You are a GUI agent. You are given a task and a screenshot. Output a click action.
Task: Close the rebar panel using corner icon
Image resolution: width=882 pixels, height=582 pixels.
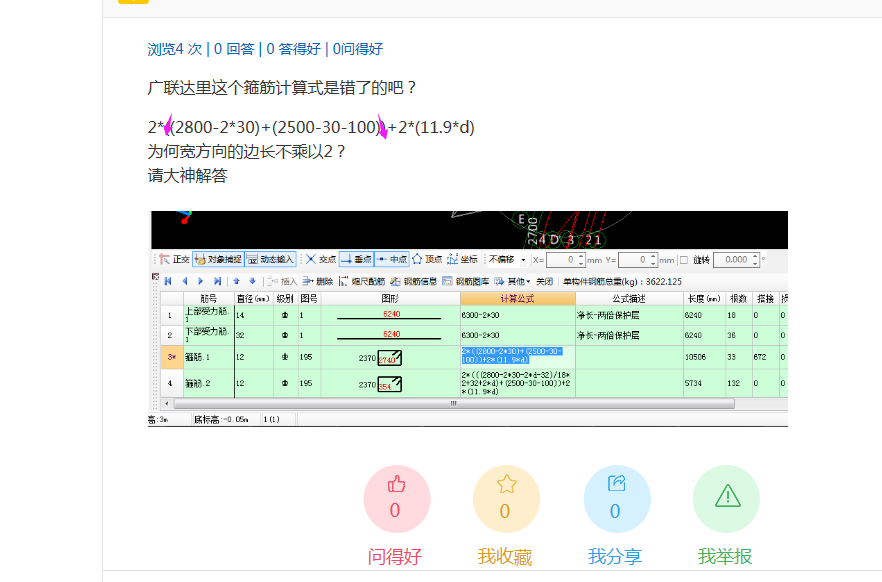[x=155, y=277]
